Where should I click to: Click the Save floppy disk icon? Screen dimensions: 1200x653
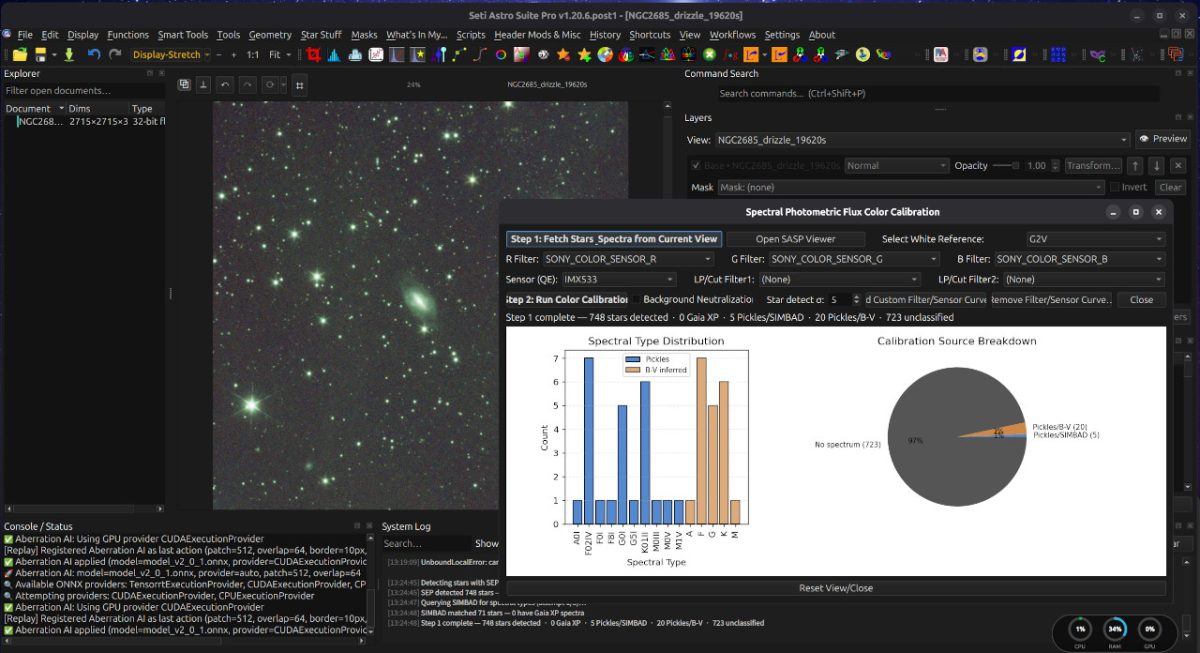click(41, 55)
